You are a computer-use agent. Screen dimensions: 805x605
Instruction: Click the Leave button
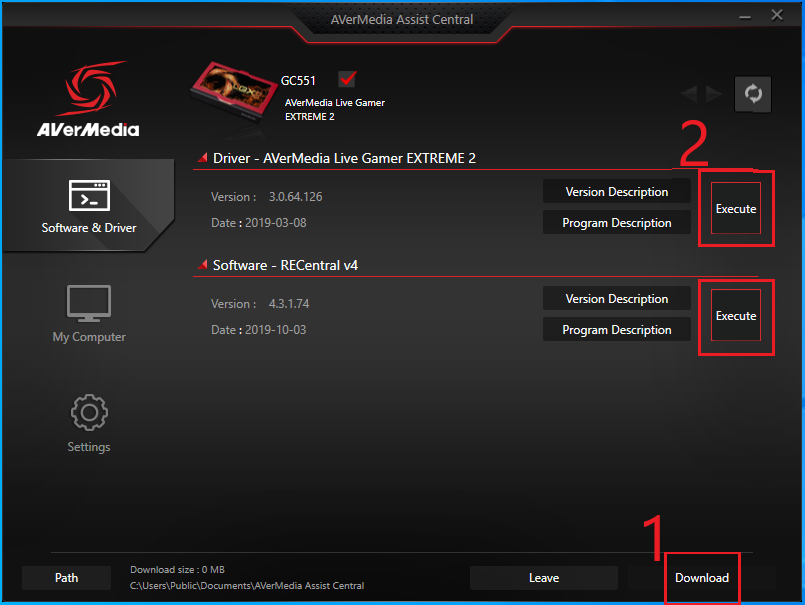[544, 578]
